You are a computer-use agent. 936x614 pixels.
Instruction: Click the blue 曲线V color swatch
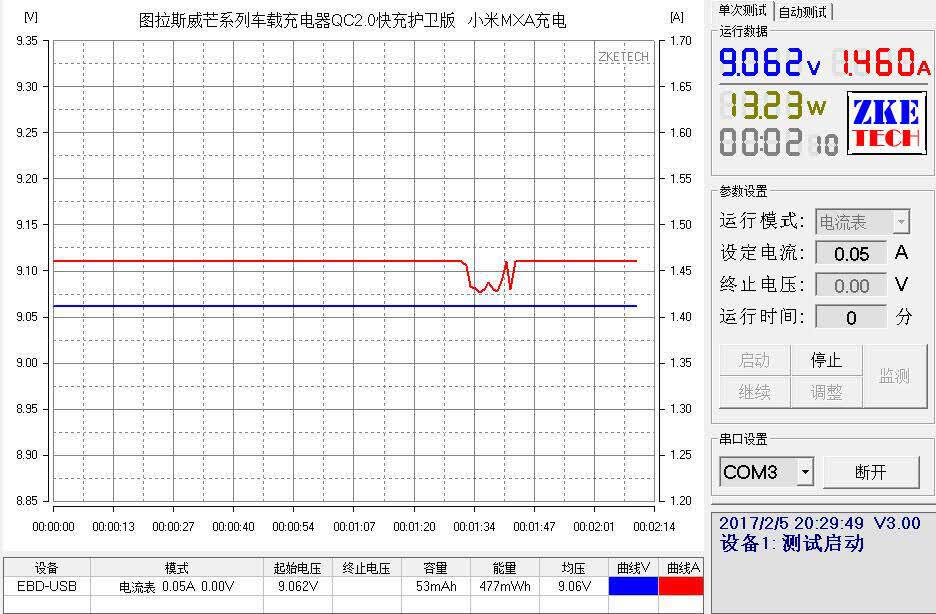coord(633,586)
